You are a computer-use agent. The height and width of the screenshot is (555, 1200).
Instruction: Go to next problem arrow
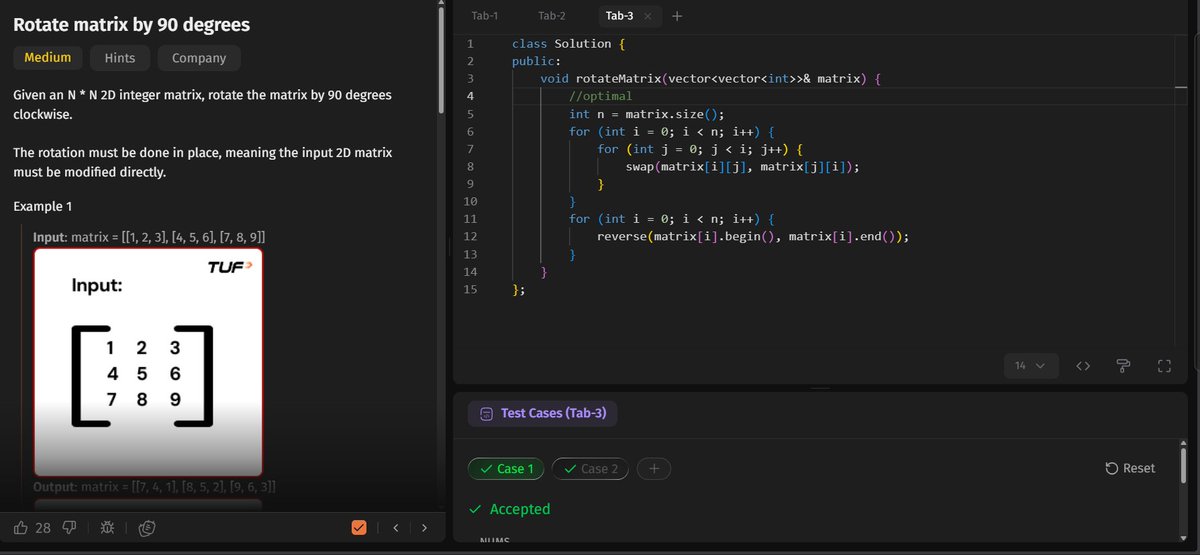click(x=424, y=527)
